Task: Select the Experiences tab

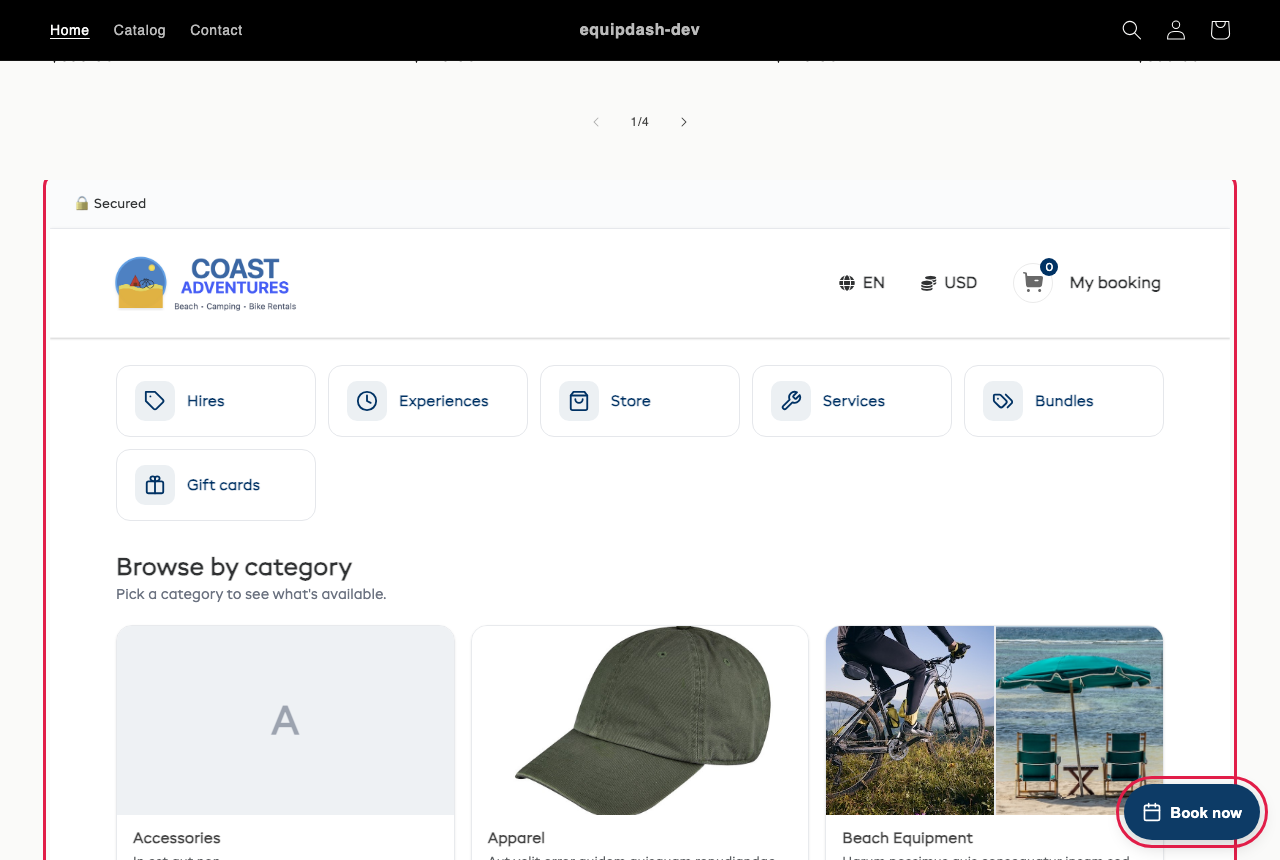Action: tap(428, 401)
